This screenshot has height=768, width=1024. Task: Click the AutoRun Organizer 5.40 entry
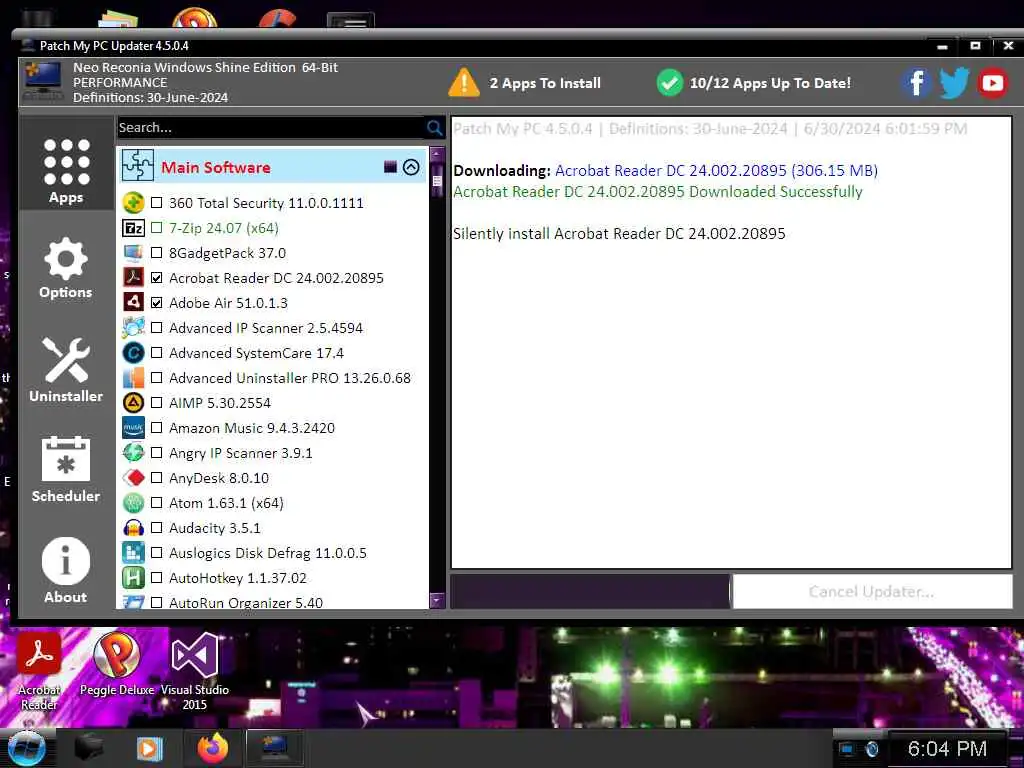[246, 602]
